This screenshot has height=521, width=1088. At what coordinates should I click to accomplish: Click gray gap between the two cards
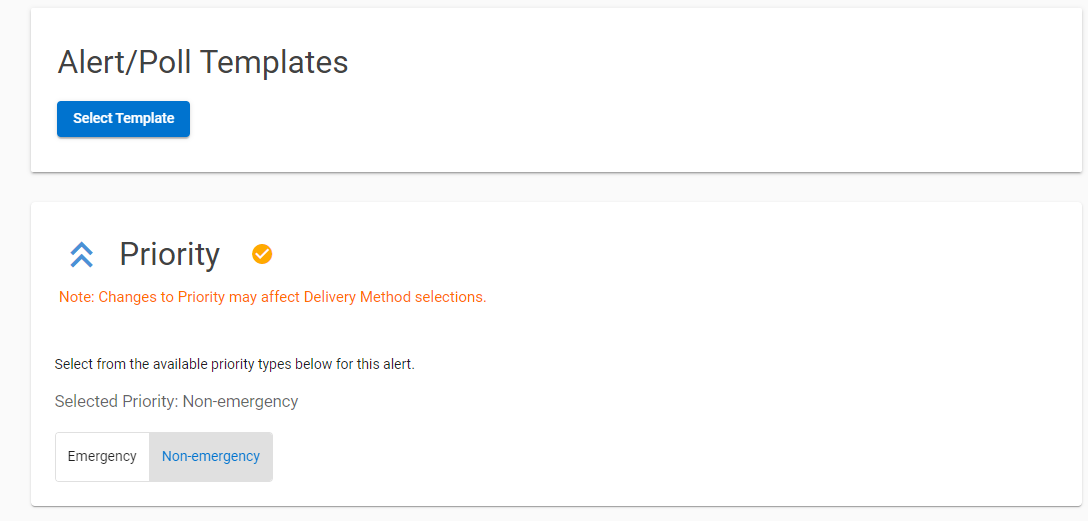555,187
